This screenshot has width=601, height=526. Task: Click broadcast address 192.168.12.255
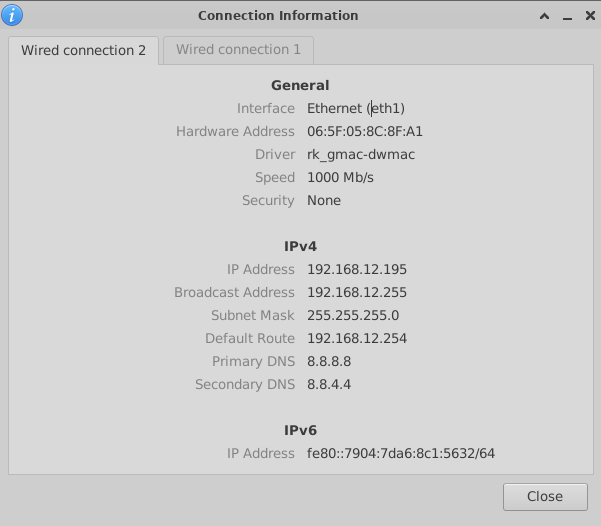pos(356,293)
